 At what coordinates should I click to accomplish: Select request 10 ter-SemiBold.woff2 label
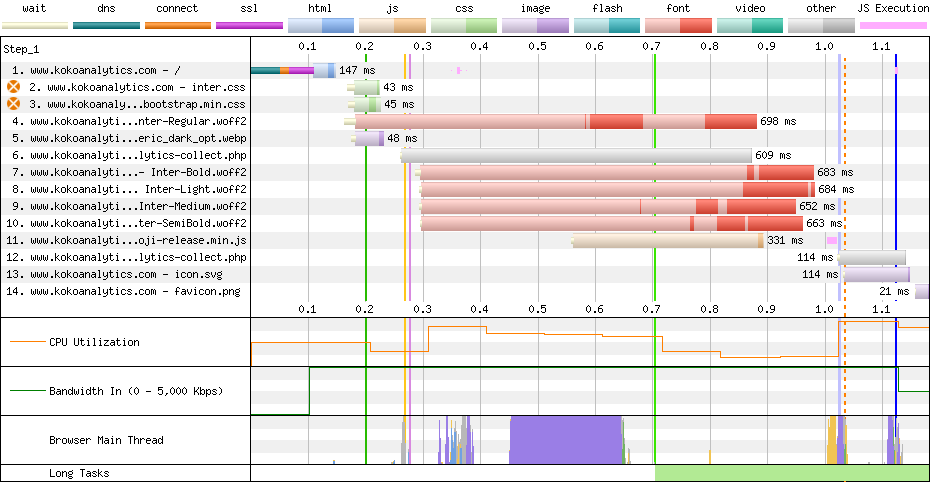tap(126, 223)
